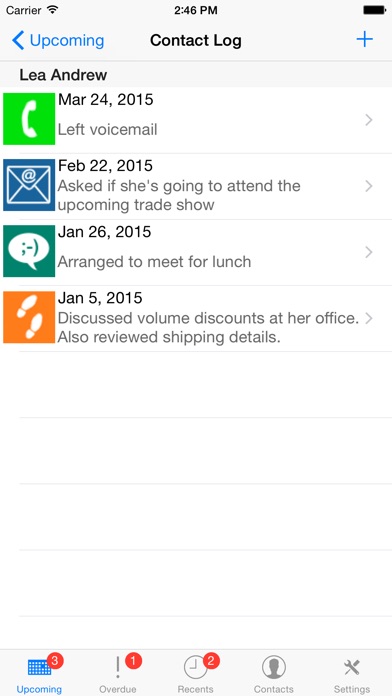Image resolution: width=392 pixels, height=696 pixels.
Task: Open the Recents clock tab
Action: point(195,675)
